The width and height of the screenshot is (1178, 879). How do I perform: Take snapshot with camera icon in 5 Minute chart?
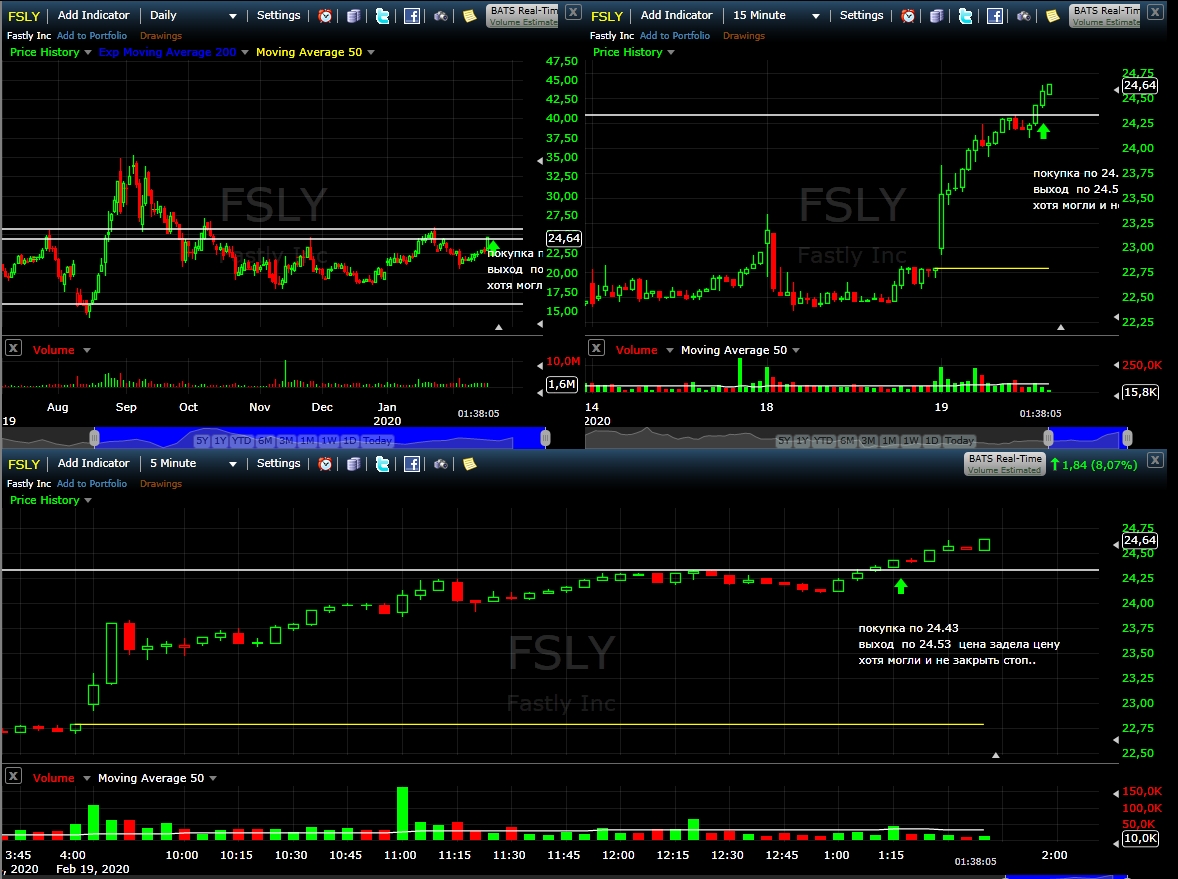[x=440, y=464]
